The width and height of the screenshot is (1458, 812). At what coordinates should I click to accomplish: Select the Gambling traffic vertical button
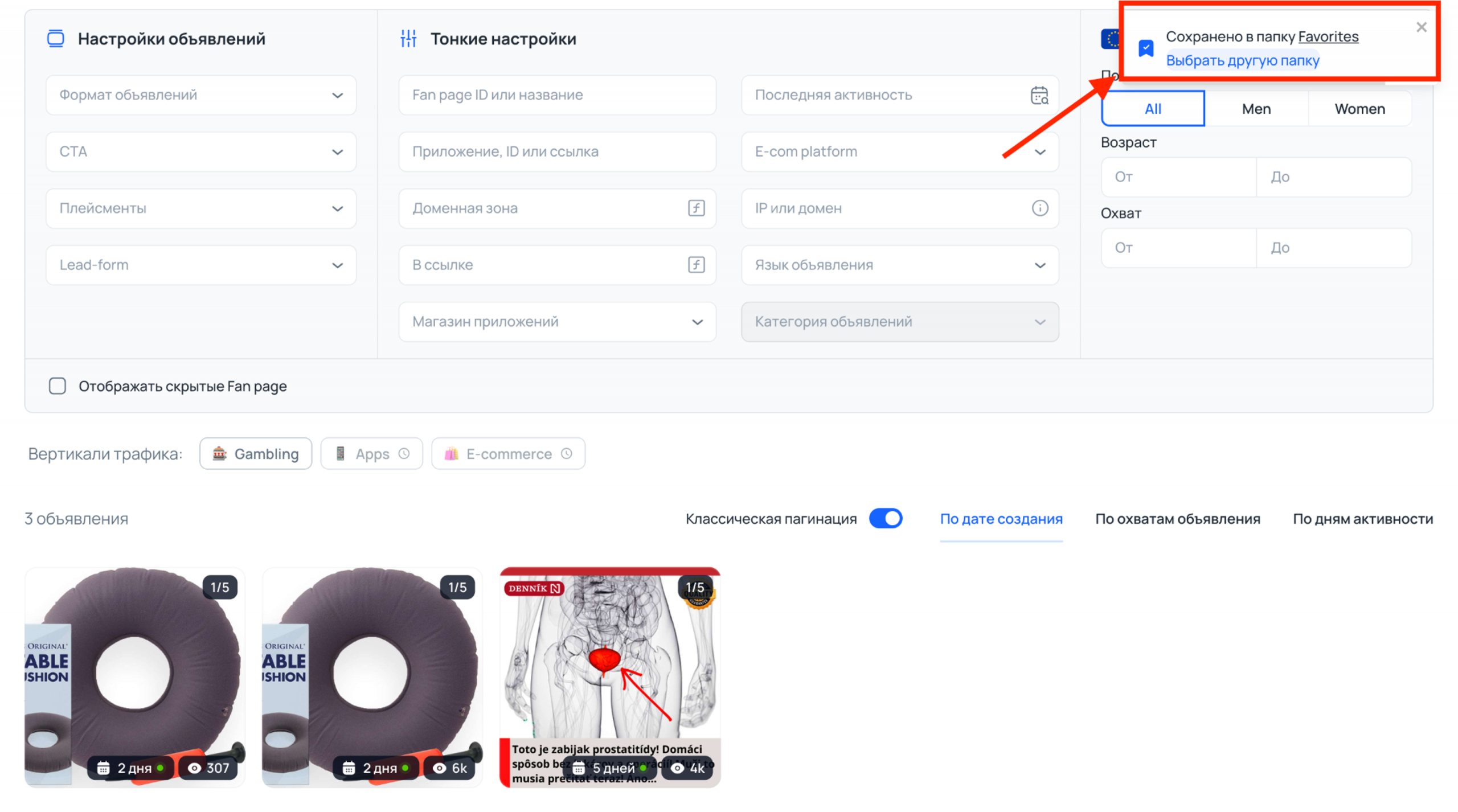tap(256, 454)
